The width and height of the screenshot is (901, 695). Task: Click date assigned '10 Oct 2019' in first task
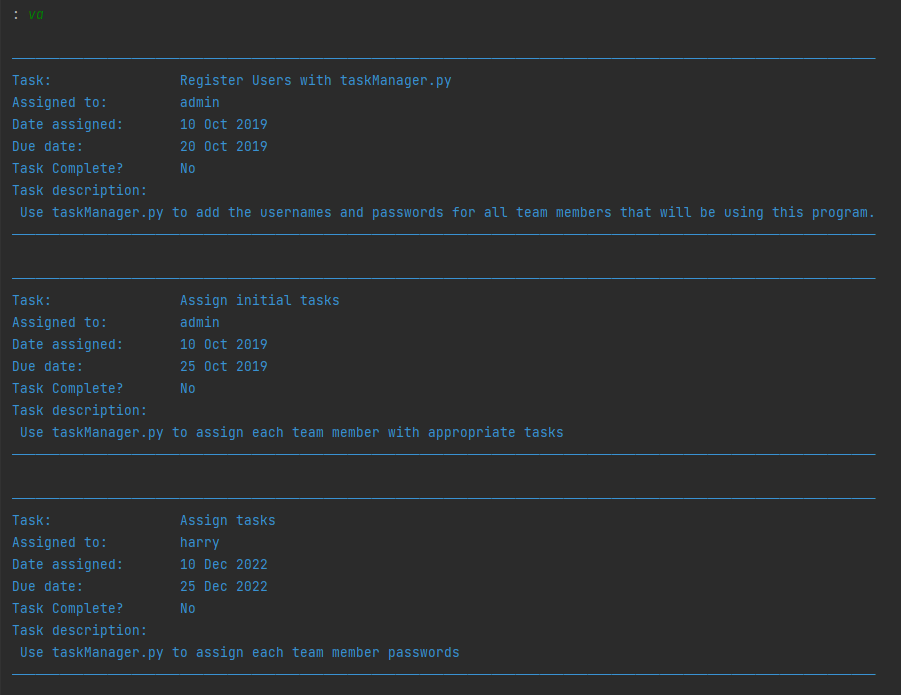(x=224, y=124)
